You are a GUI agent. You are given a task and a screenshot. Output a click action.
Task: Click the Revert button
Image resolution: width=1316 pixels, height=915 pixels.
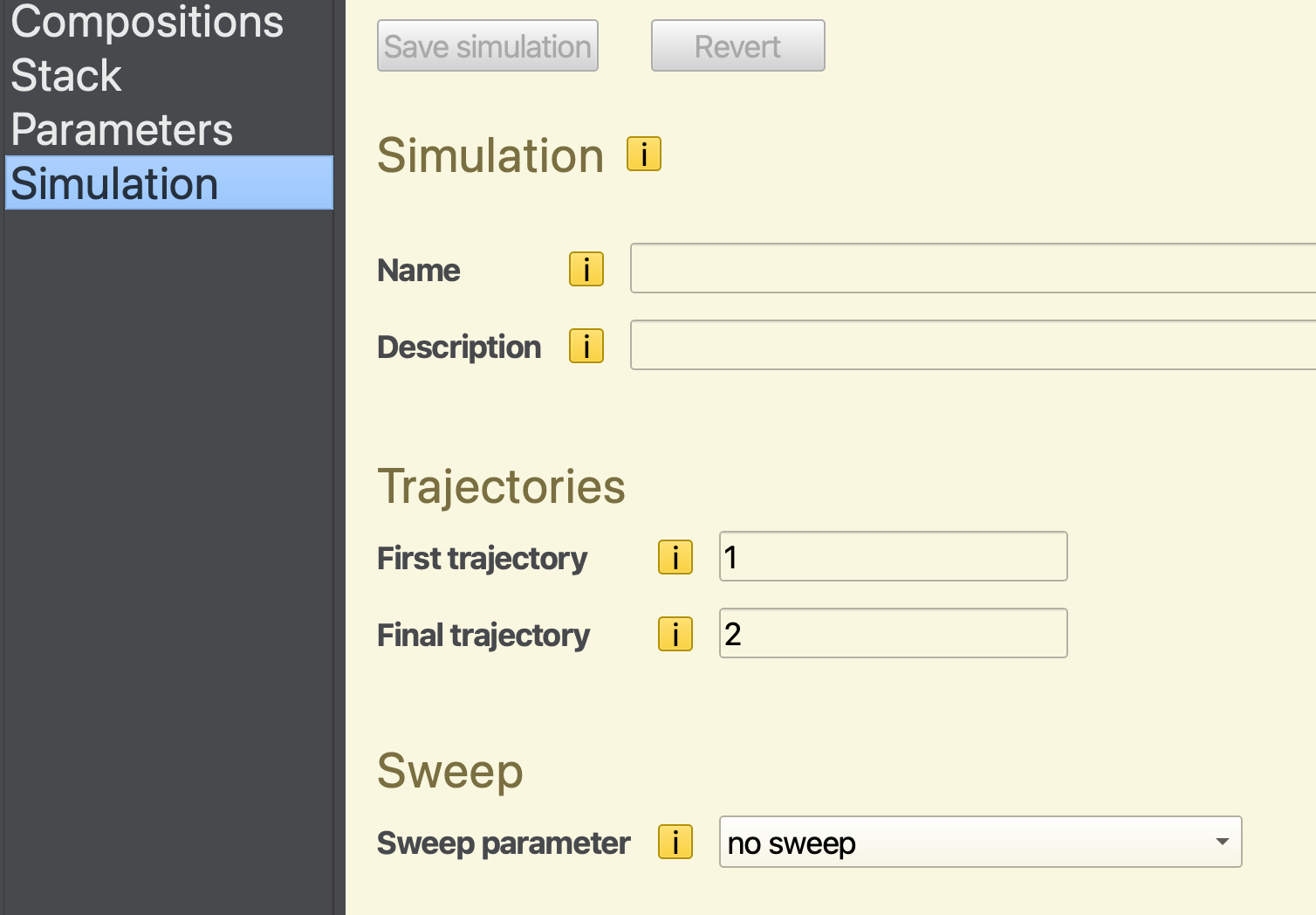coord(737,46)
